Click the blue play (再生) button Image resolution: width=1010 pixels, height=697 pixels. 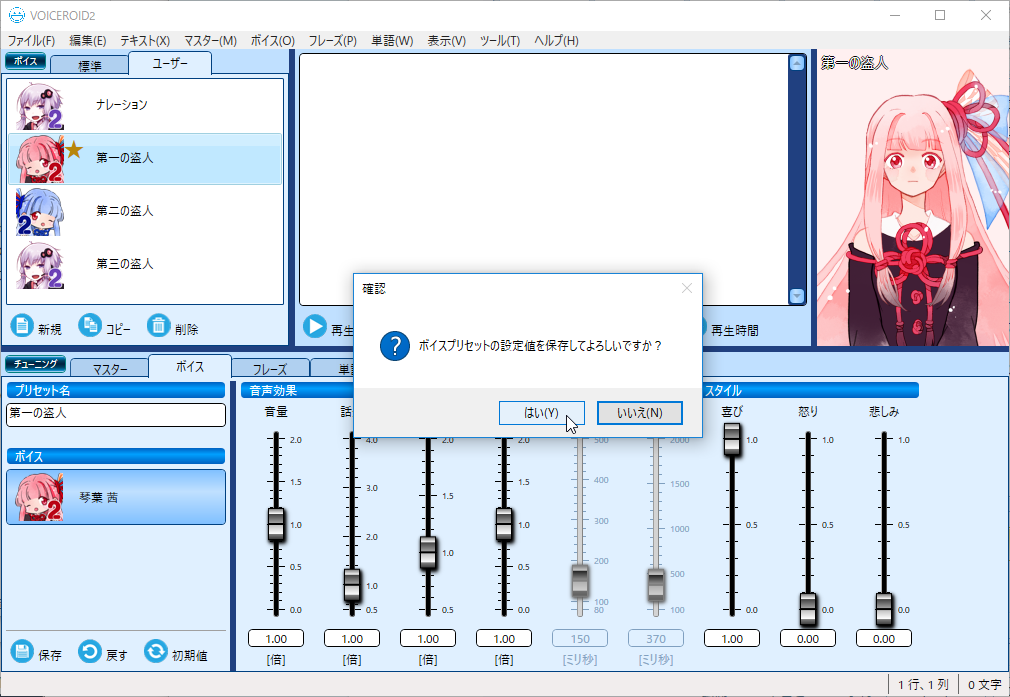[315, 326]
